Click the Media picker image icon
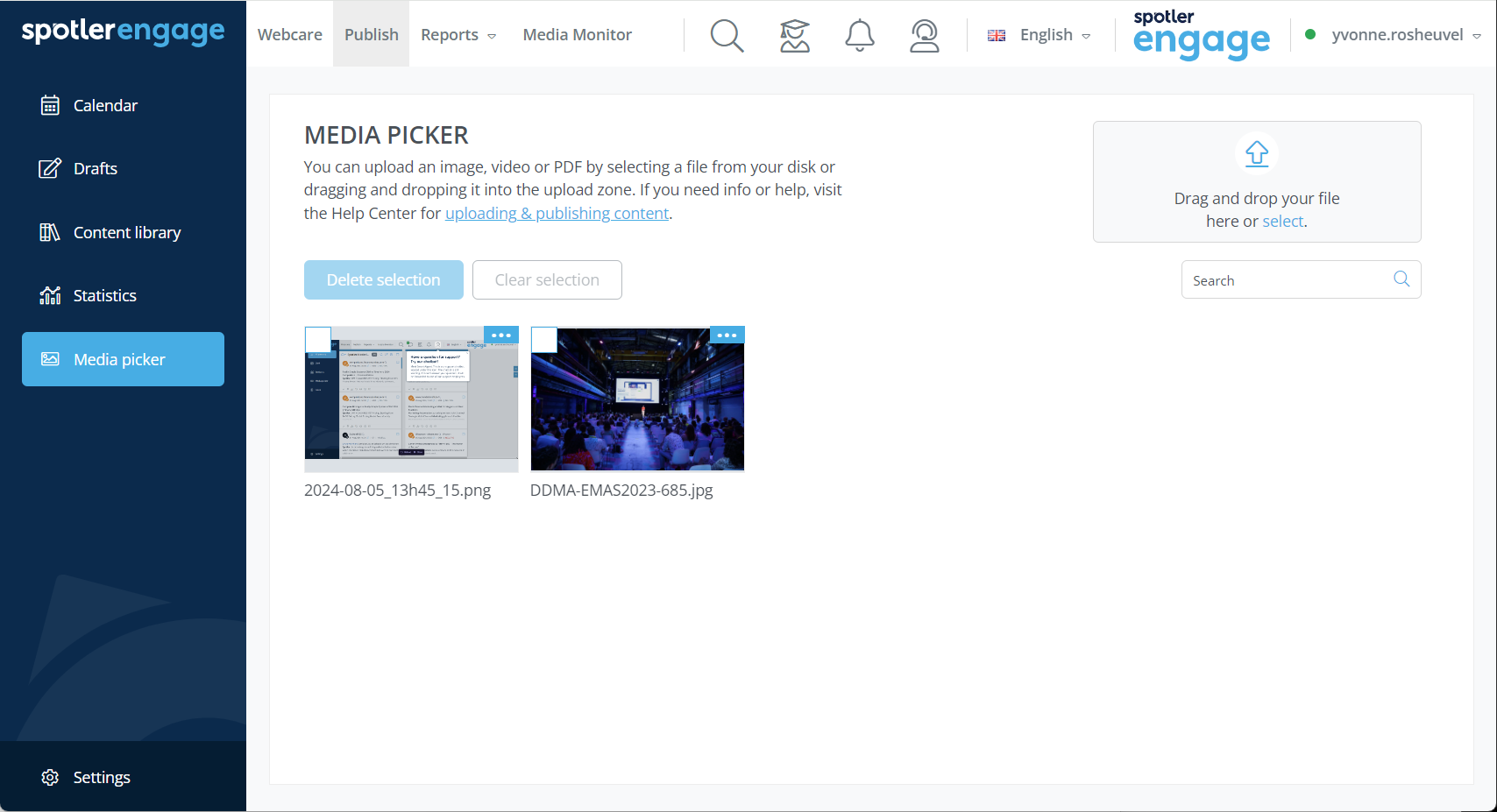This screenshot has width=1497, height=812. tap(50, 359)
